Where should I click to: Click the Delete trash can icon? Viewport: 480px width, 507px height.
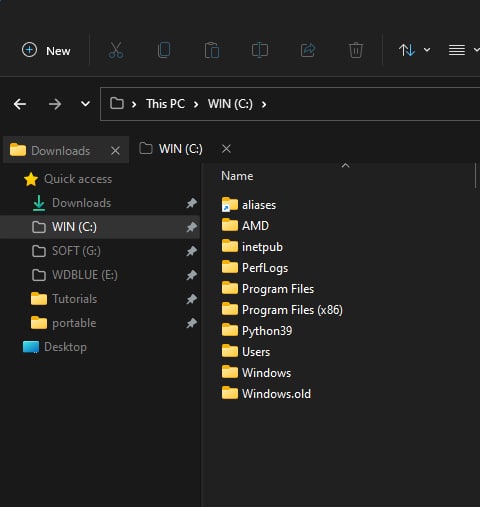tap(356, 50)
